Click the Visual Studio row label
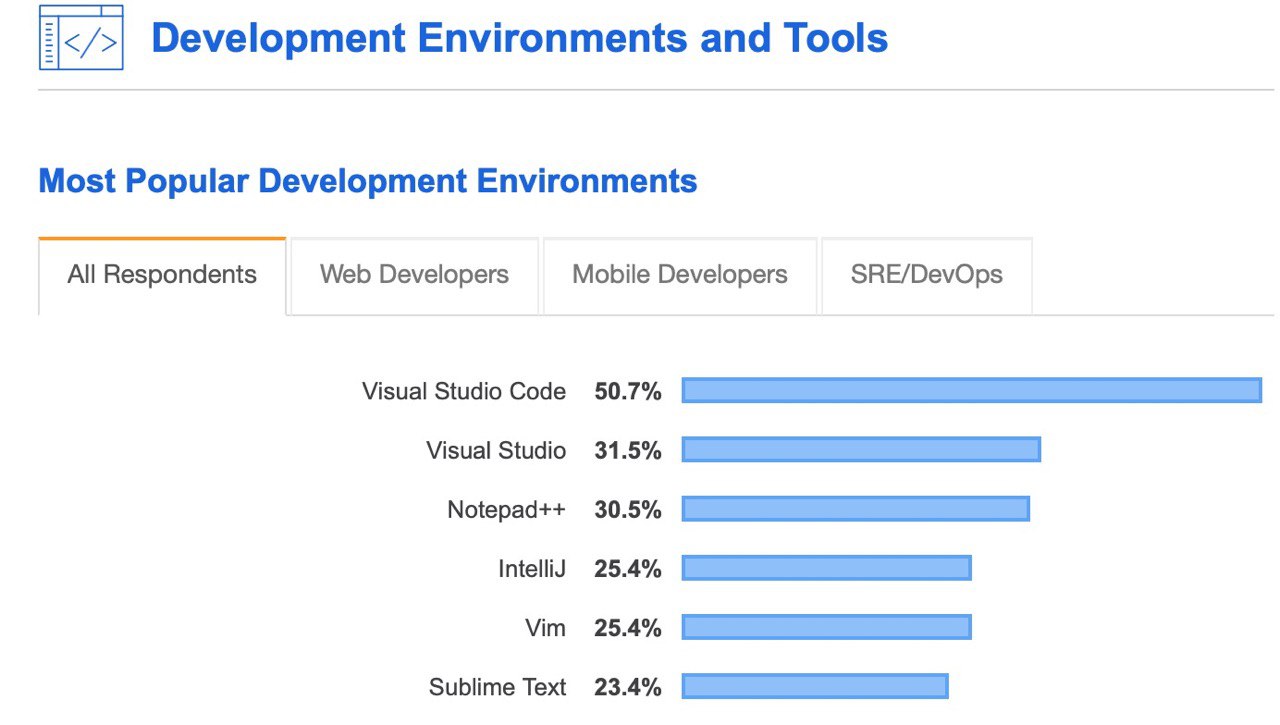 click(496, 450)
